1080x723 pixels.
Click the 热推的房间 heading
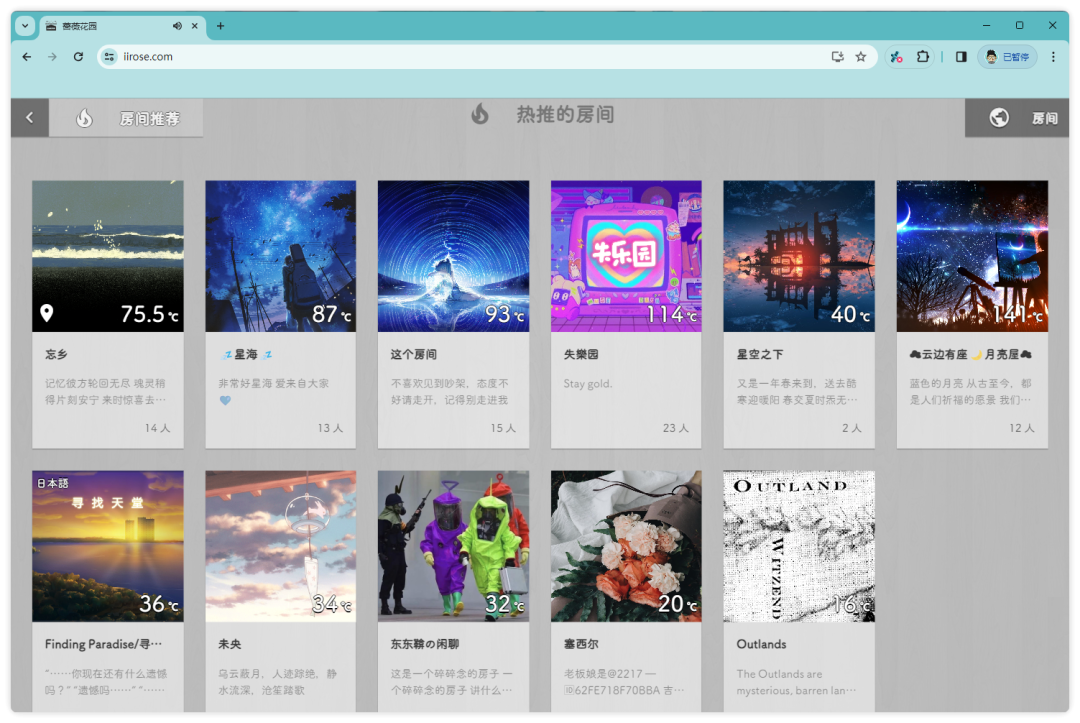click(x=565, y=114)
